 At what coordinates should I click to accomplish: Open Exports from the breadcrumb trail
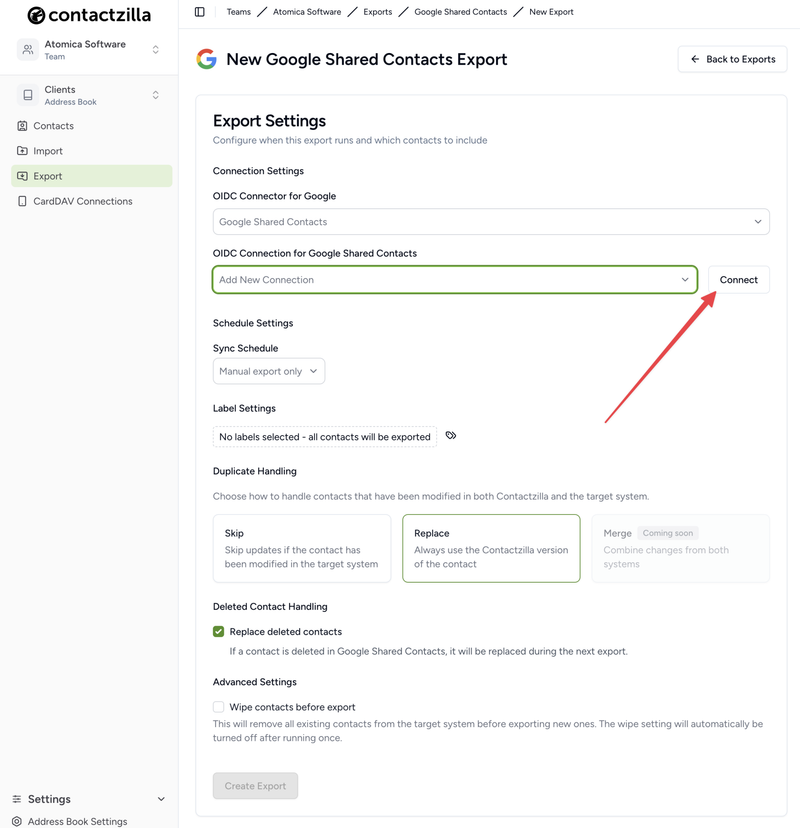pos(378,11)
